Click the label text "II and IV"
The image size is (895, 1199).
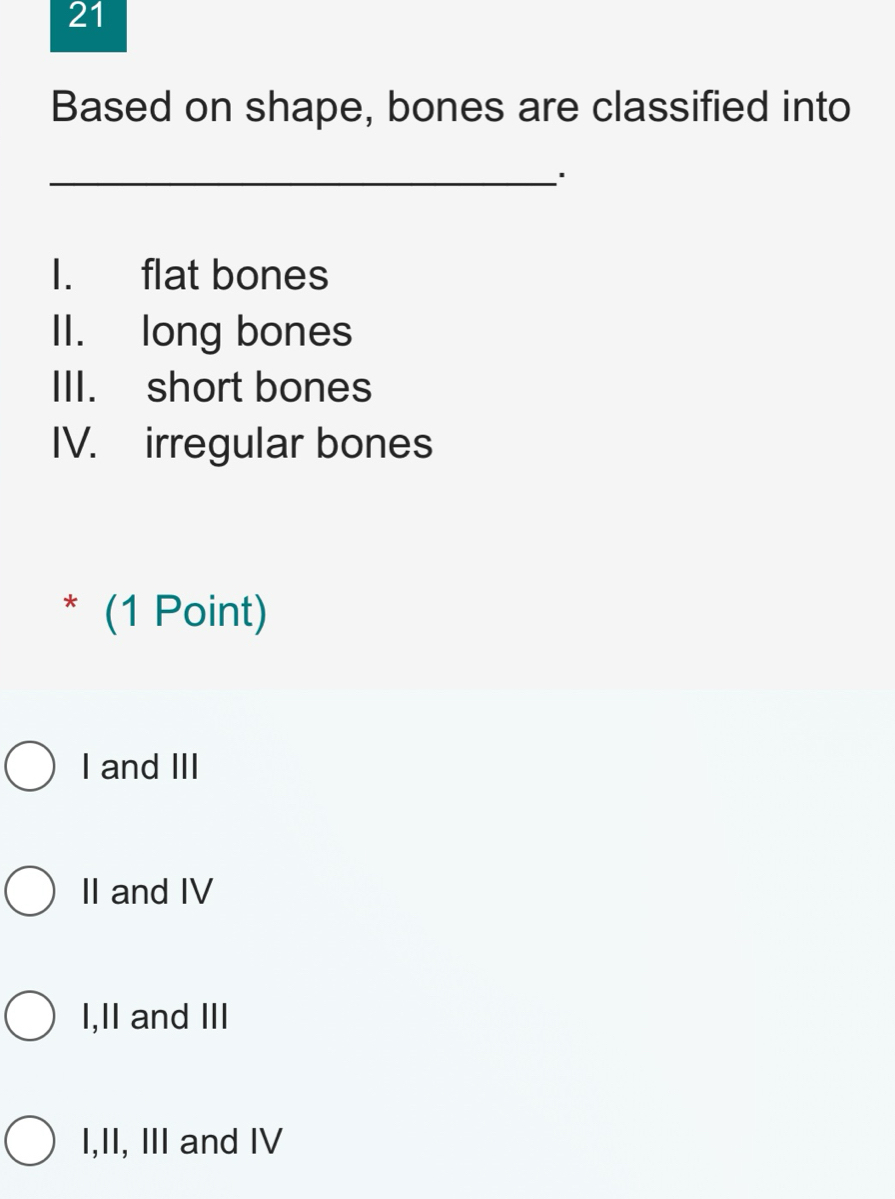pyautogui.click(x=147, y=891)
